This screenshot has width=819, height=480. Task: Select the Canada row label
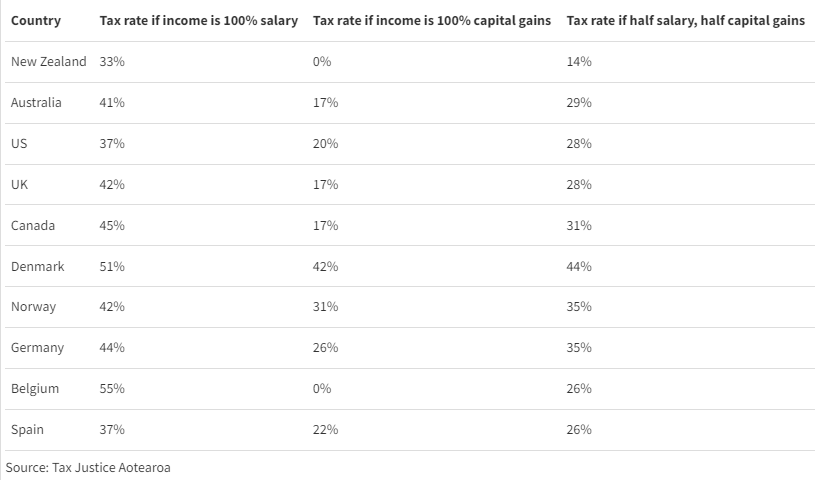(33, 226)
